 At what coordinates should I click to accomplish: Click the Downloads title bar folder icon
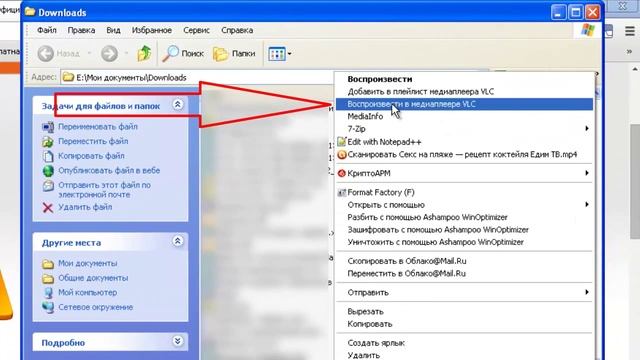(x=30, y=12)
